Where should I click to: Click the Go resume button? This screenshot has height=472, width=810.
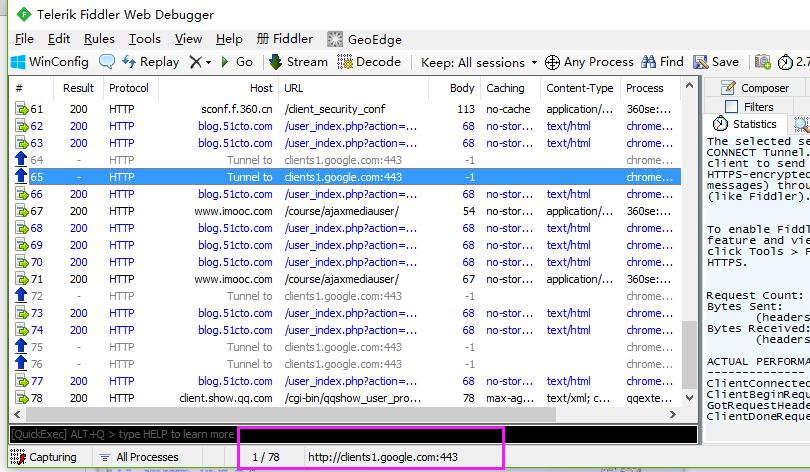[x=237, y=62]
